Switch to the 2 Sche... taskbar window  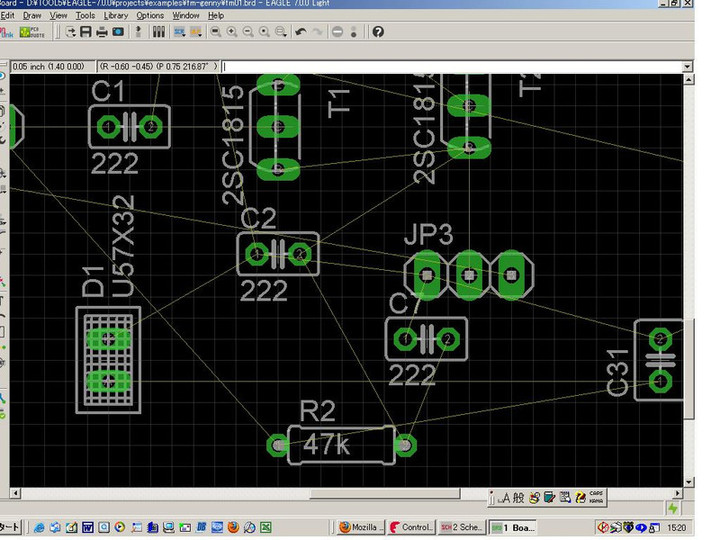(x=461, y=527)
